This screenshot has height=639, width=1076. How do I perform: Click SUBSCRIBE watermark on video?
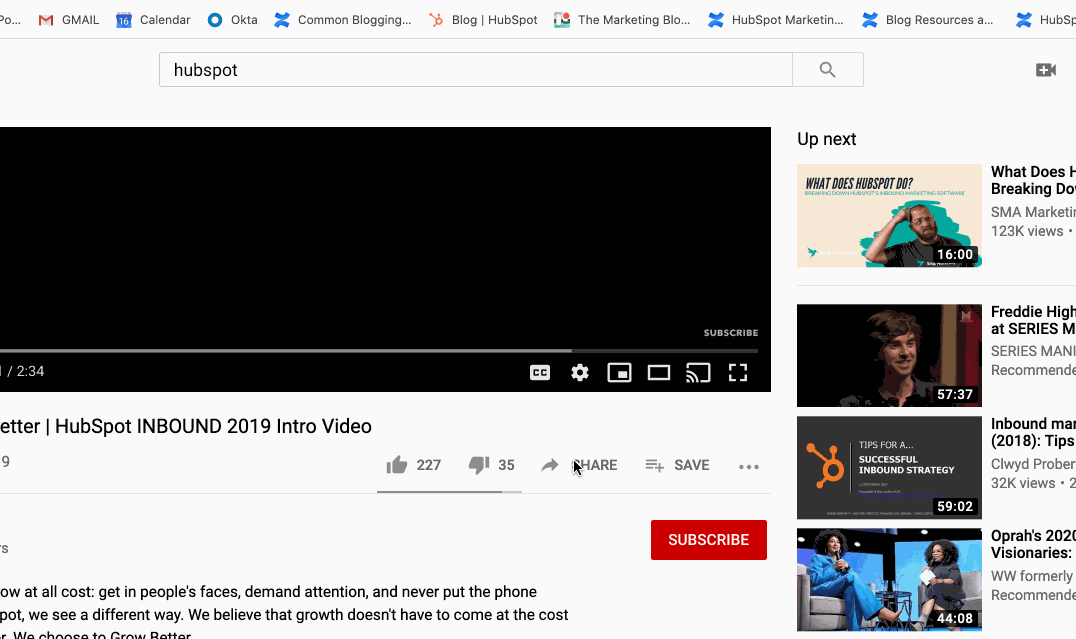pyautogui.click(x=731, y=333)
